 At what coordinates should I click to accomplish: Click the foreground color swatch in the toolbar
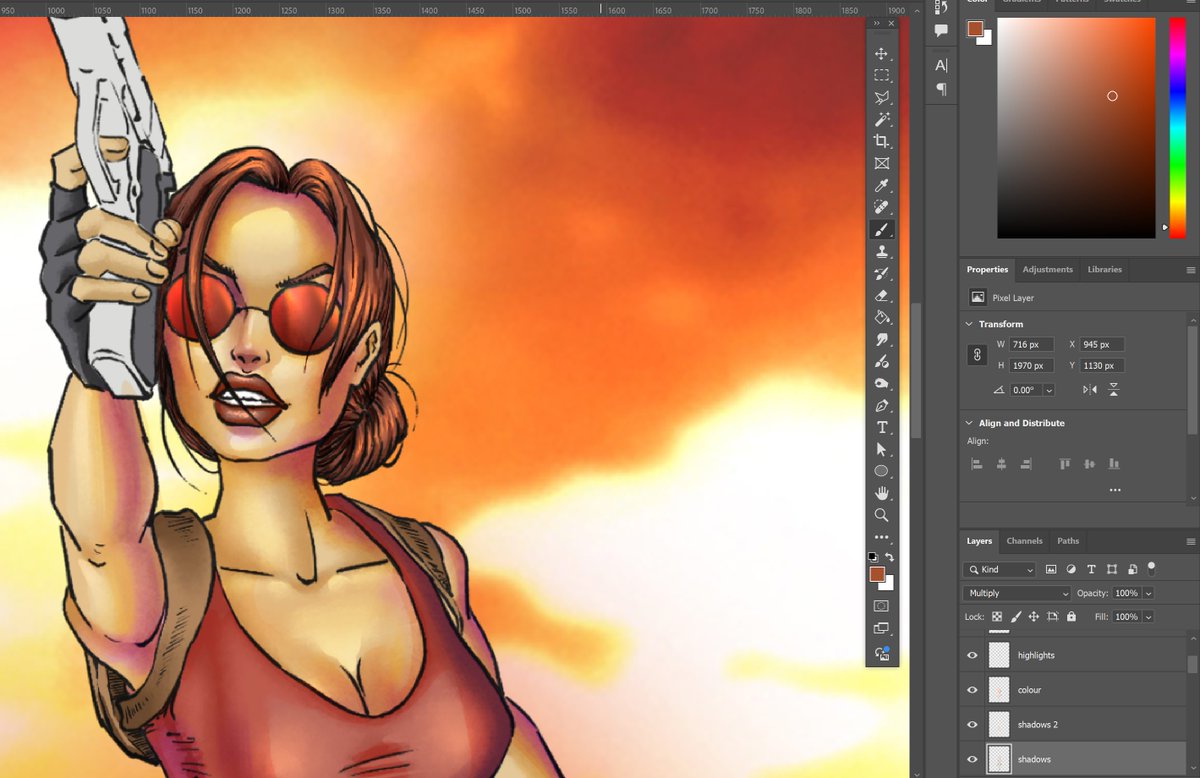tap(877, 574)
